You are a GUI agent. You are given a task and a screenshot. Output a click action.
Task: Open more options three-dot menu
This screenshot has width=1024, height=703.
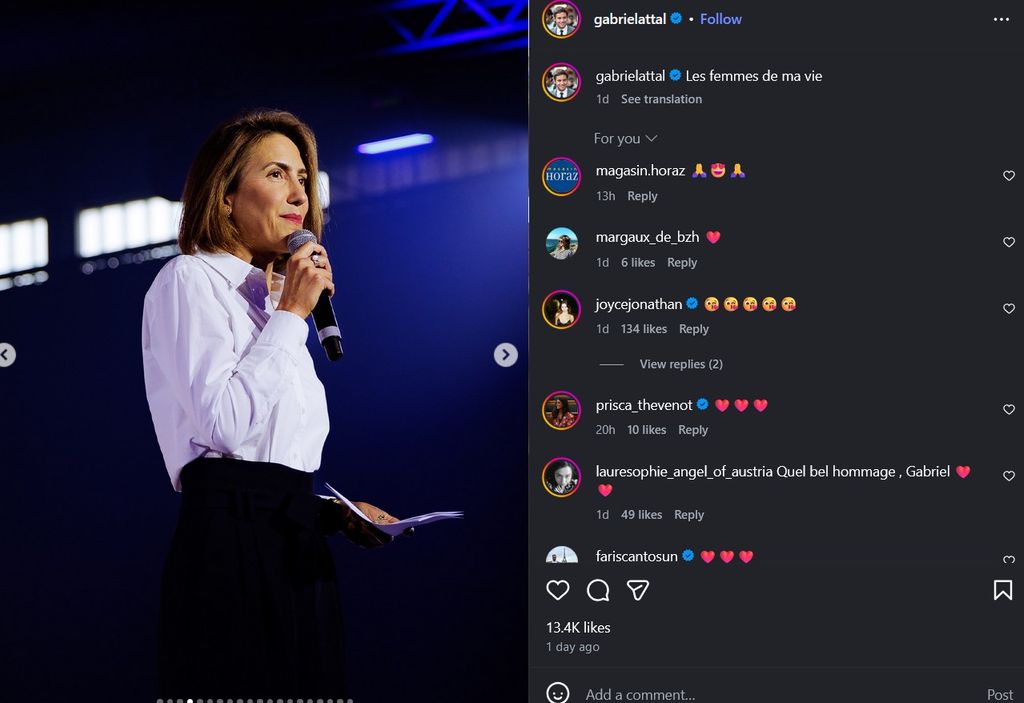1001,19
